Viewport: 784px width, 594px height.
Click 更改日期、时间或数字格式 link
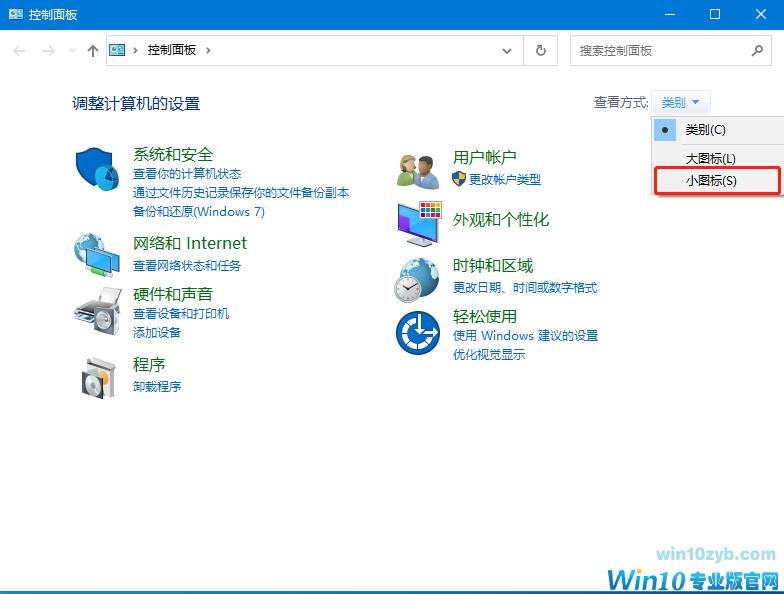(525, 288)
